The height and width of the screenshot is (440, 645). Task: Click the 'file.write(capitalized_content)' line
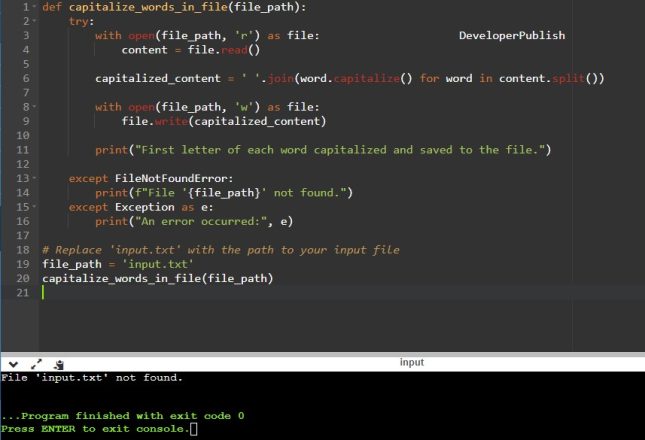[x=223, y=121]
